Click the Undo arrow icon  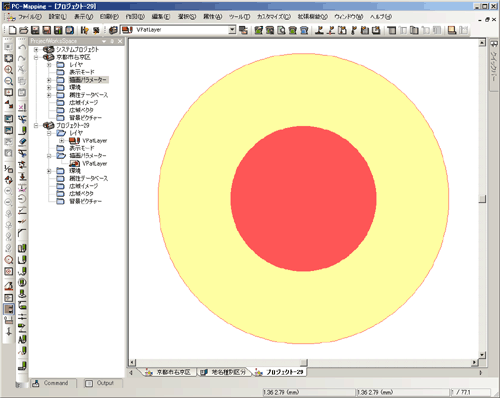[22, 47]
